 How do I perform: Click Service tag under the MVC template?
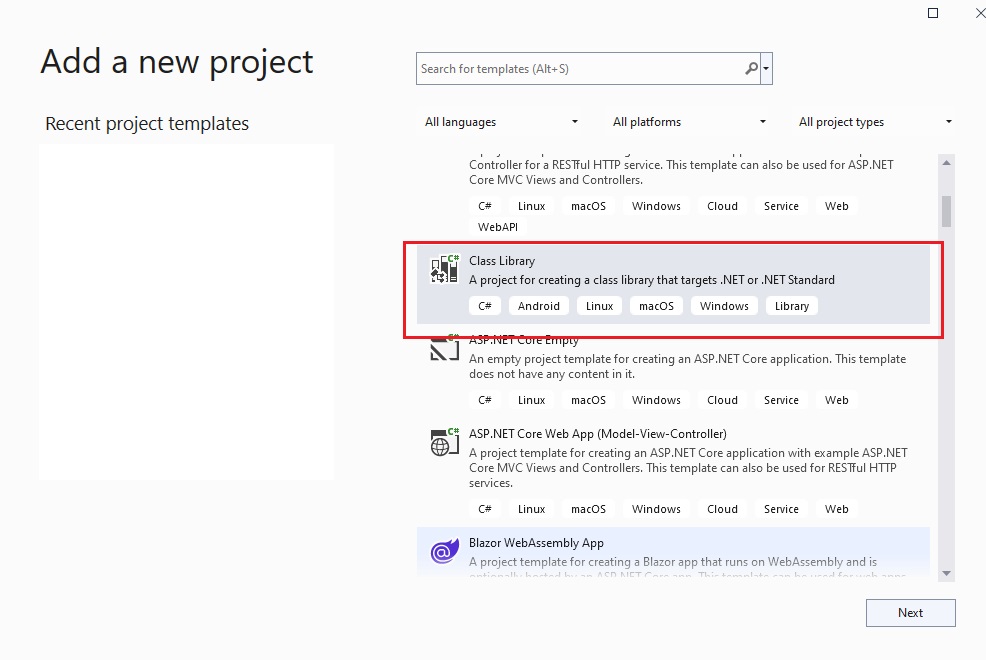click(782, 509)
